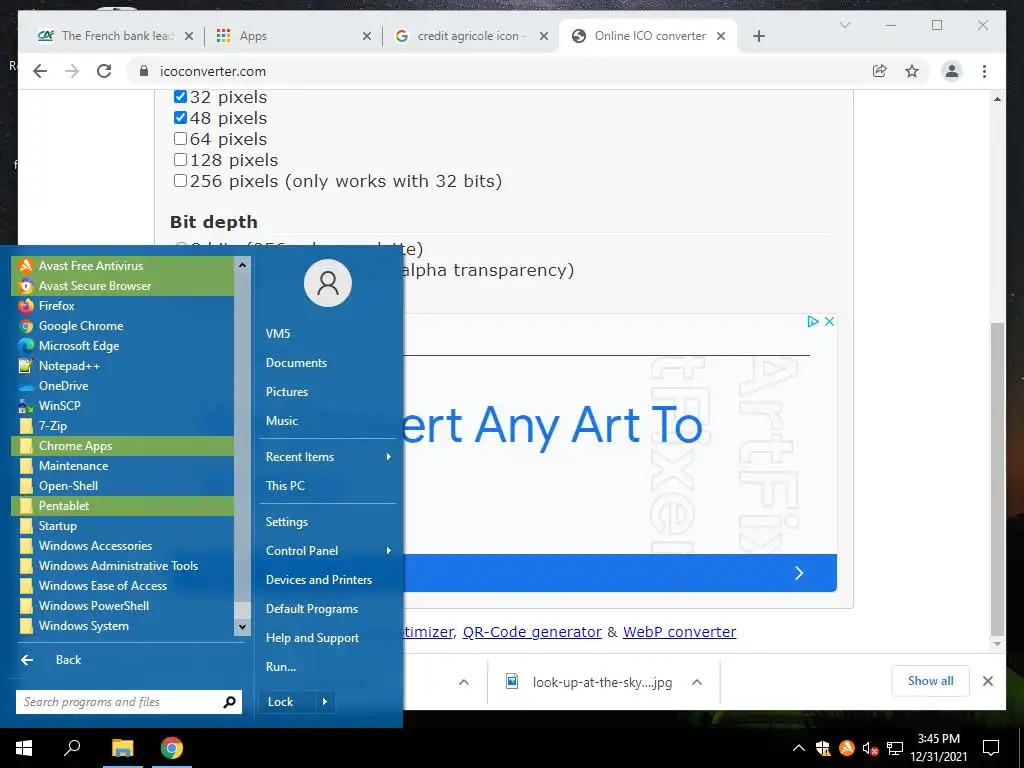This screenshot has height=768, width=1024.
Task: Click the user account picture in the Start menu
Action: (x=328, y=283)
